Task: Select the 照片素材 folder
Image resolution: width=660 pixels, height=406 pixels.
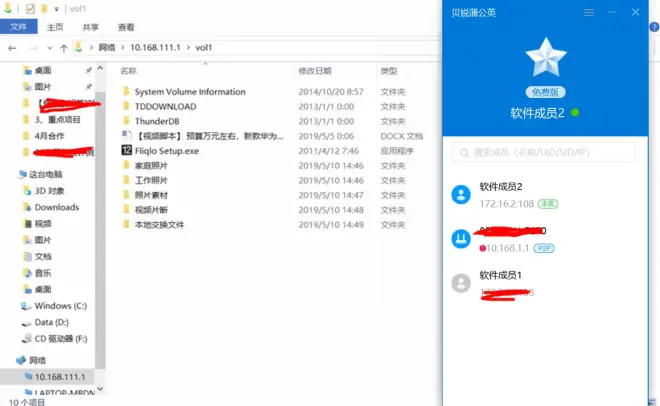Action: coord(151,195)
